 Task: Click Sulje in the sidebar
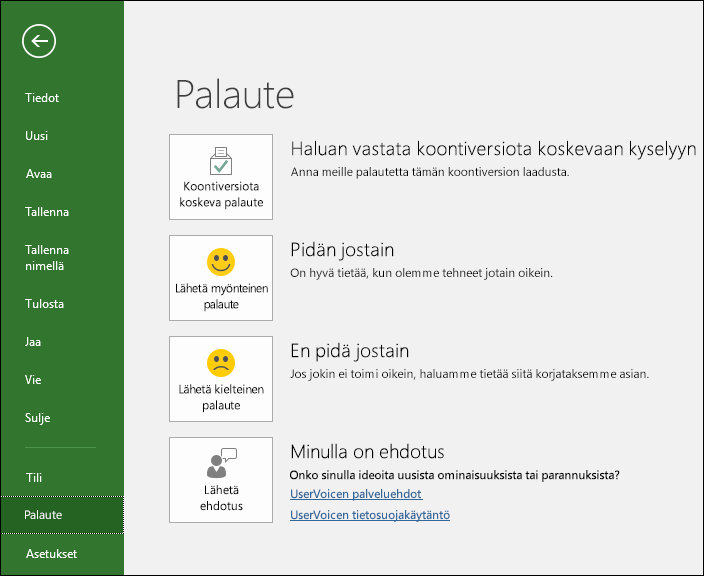(37, 418)
